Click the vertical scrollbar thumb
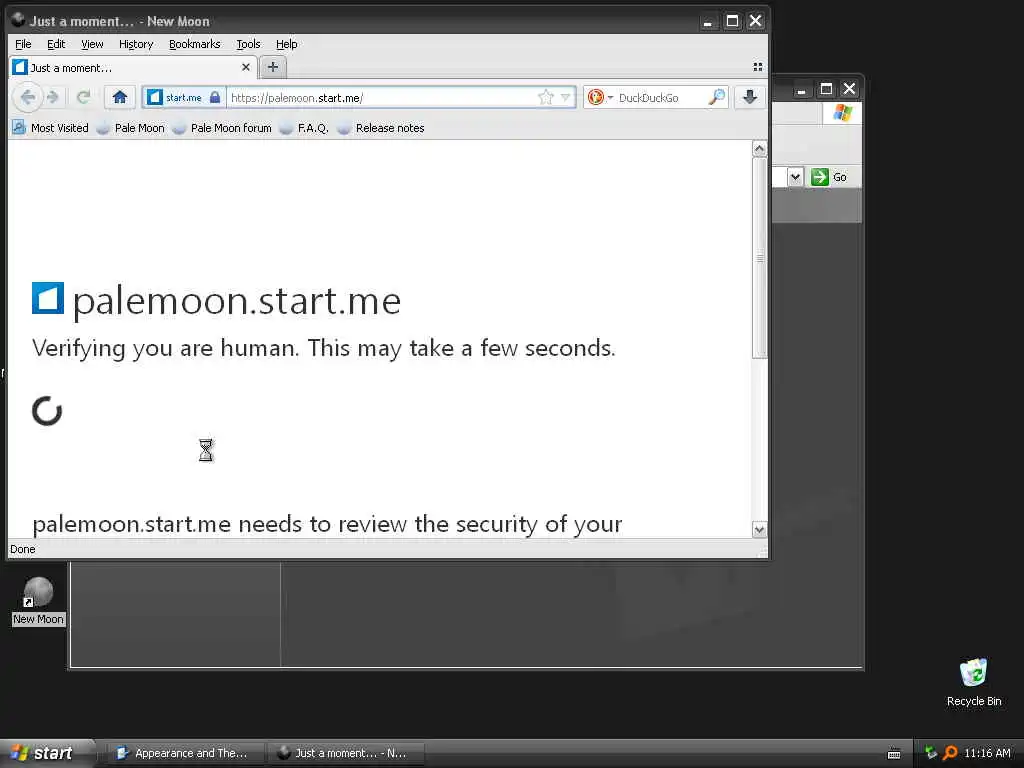The width and height of the screenshot is (1024, 768). [759, 258]
